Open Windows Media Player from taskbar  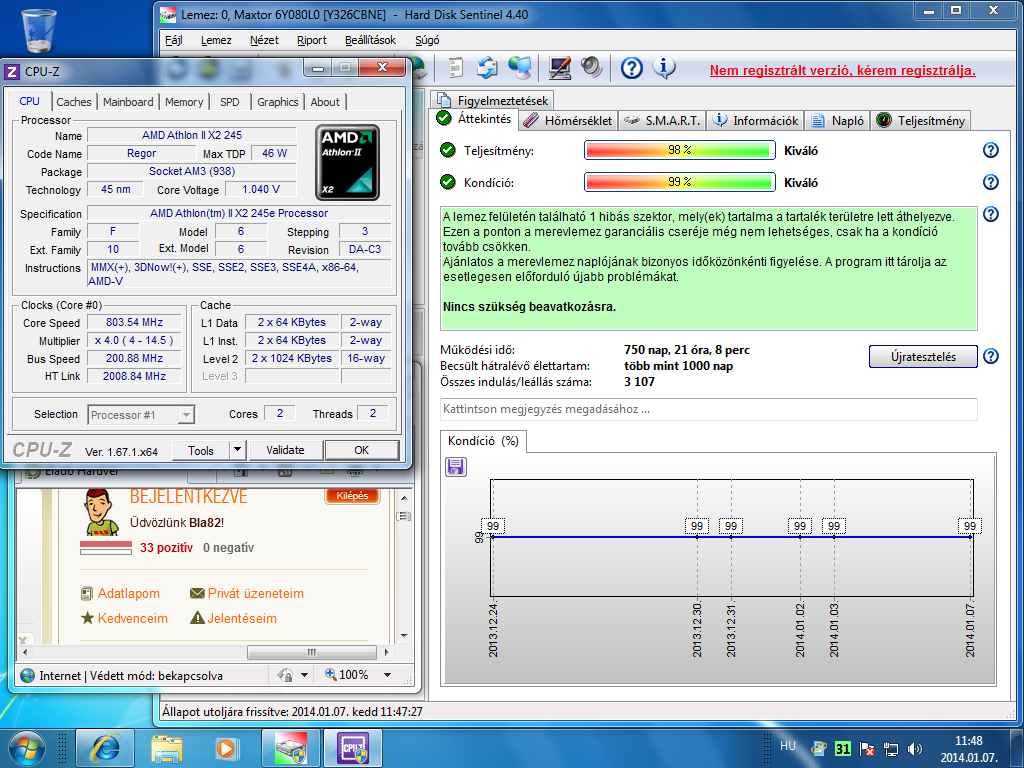pyautogui.click(x=227, y=748)
